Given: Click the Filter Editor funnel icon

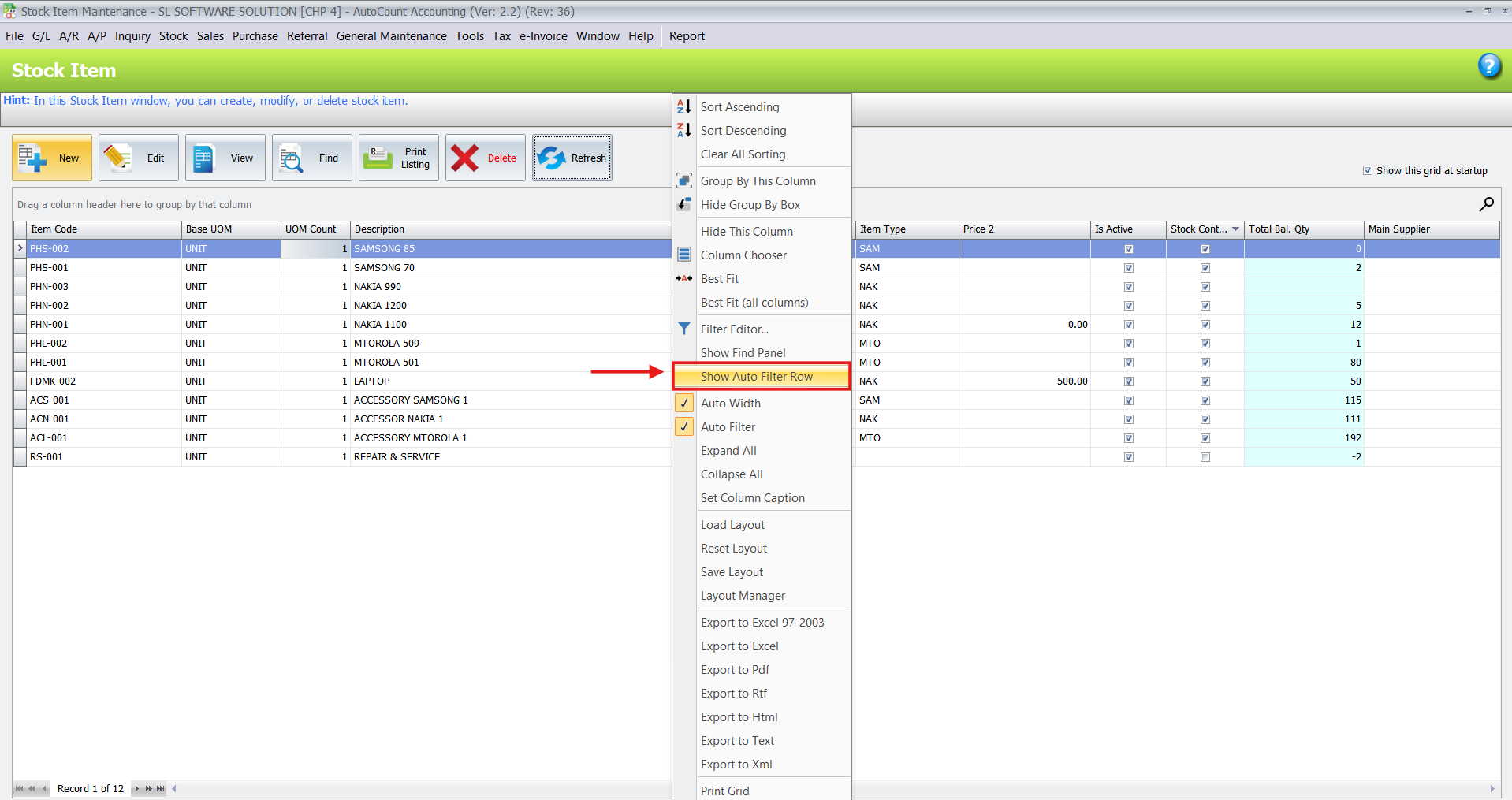Looking at the screenshot, I should tap(683, 329).
